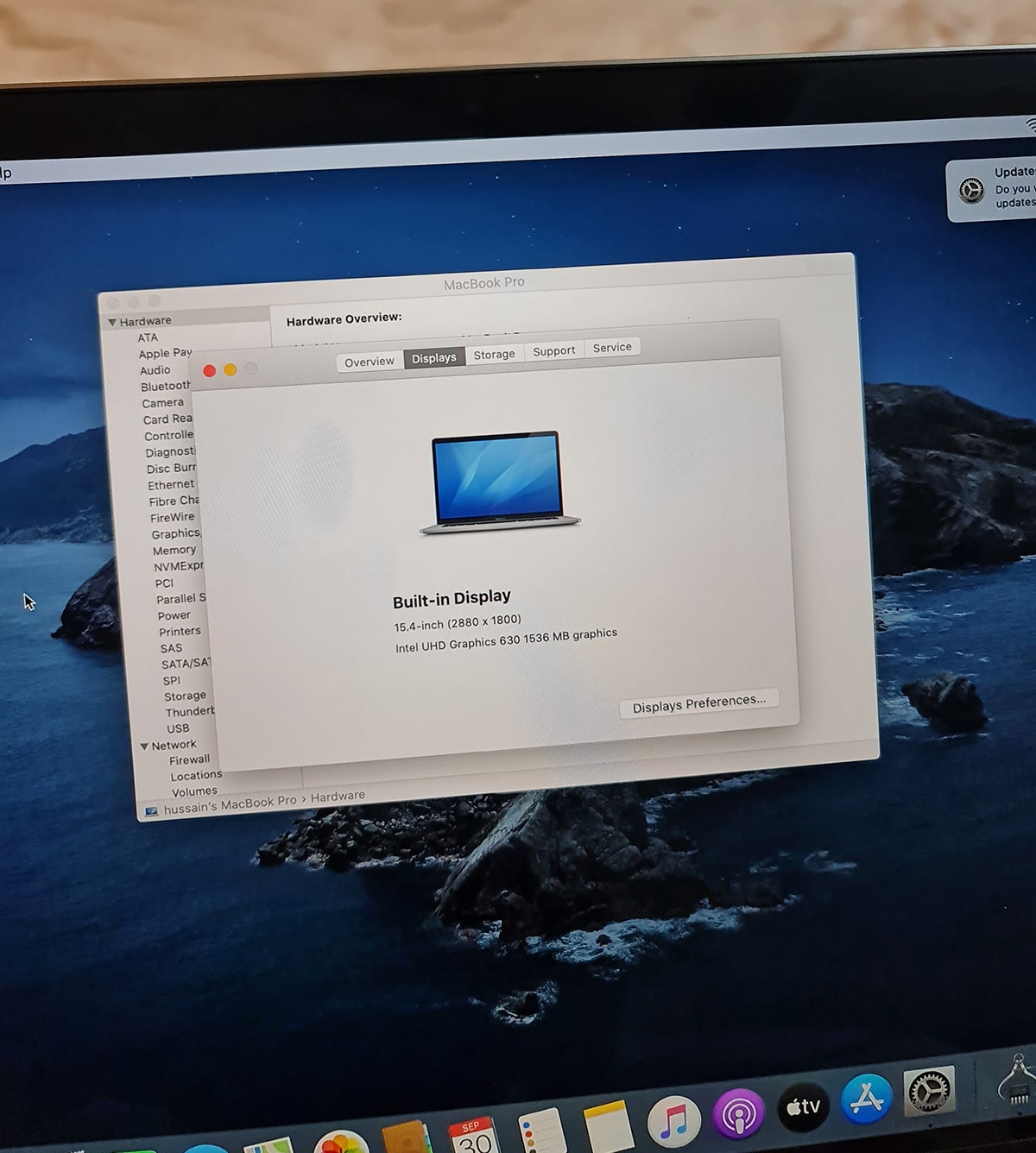
Task: Click the Displays Preferences... button
Action: point(699,703)
